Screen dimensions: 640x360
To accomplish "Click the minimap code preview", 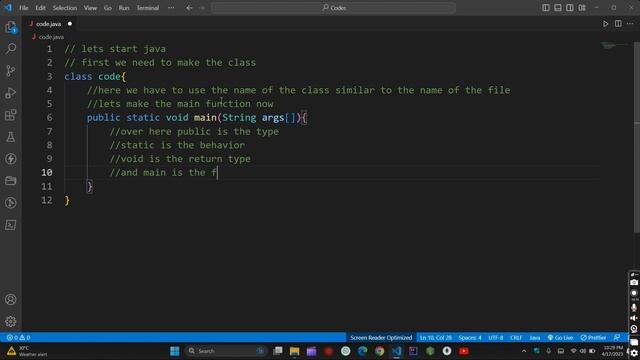I will pos(615,45).
